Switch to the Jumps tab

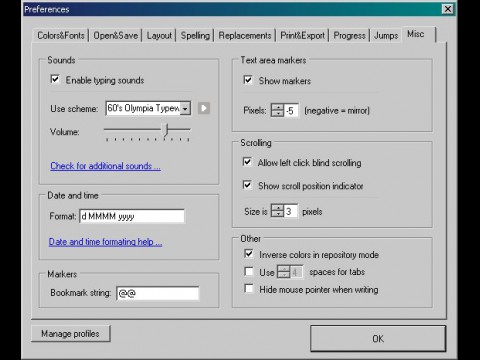coord(386,35)
